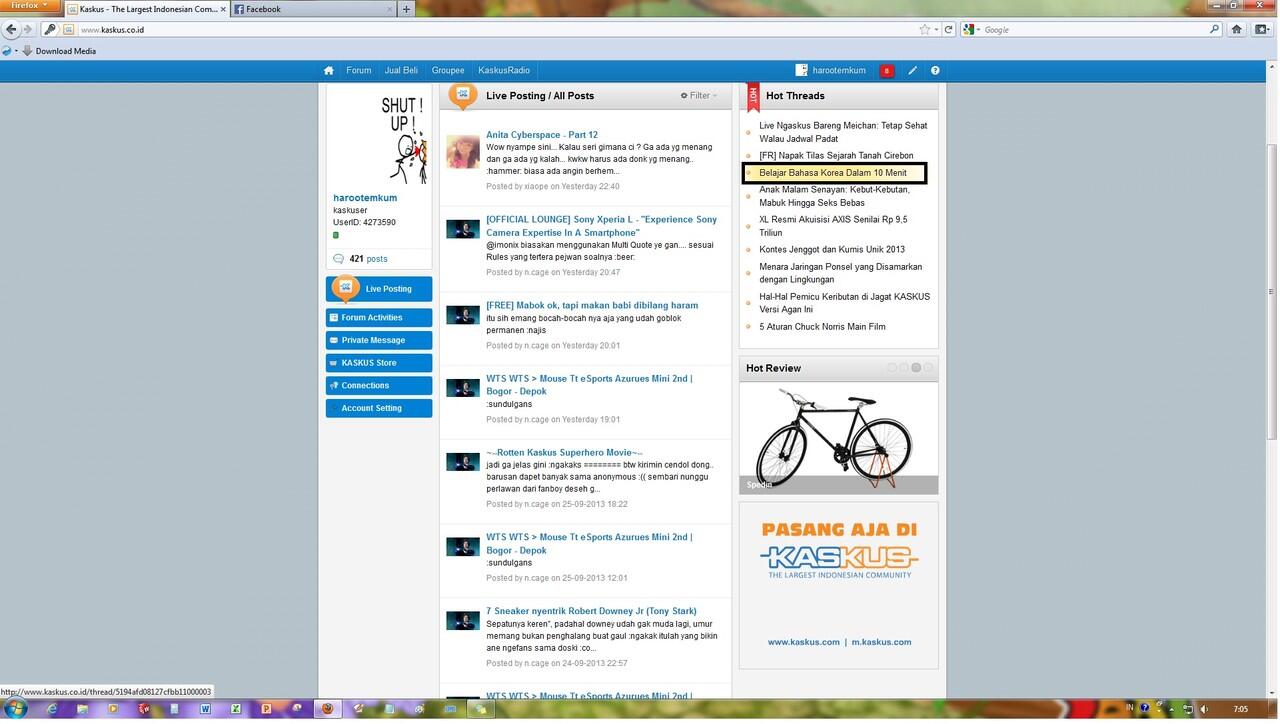Click Download Media toolbar button

(x=59, y=51)
